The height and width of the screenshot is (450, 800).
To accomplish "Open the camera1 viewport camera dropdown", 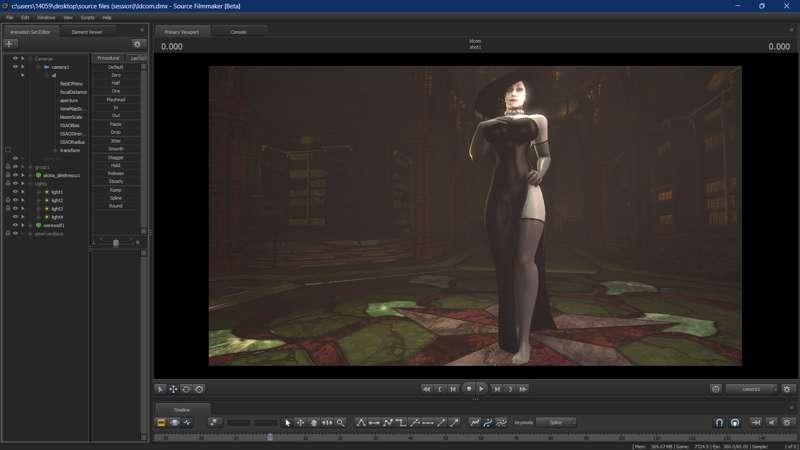I will point(752,389).
